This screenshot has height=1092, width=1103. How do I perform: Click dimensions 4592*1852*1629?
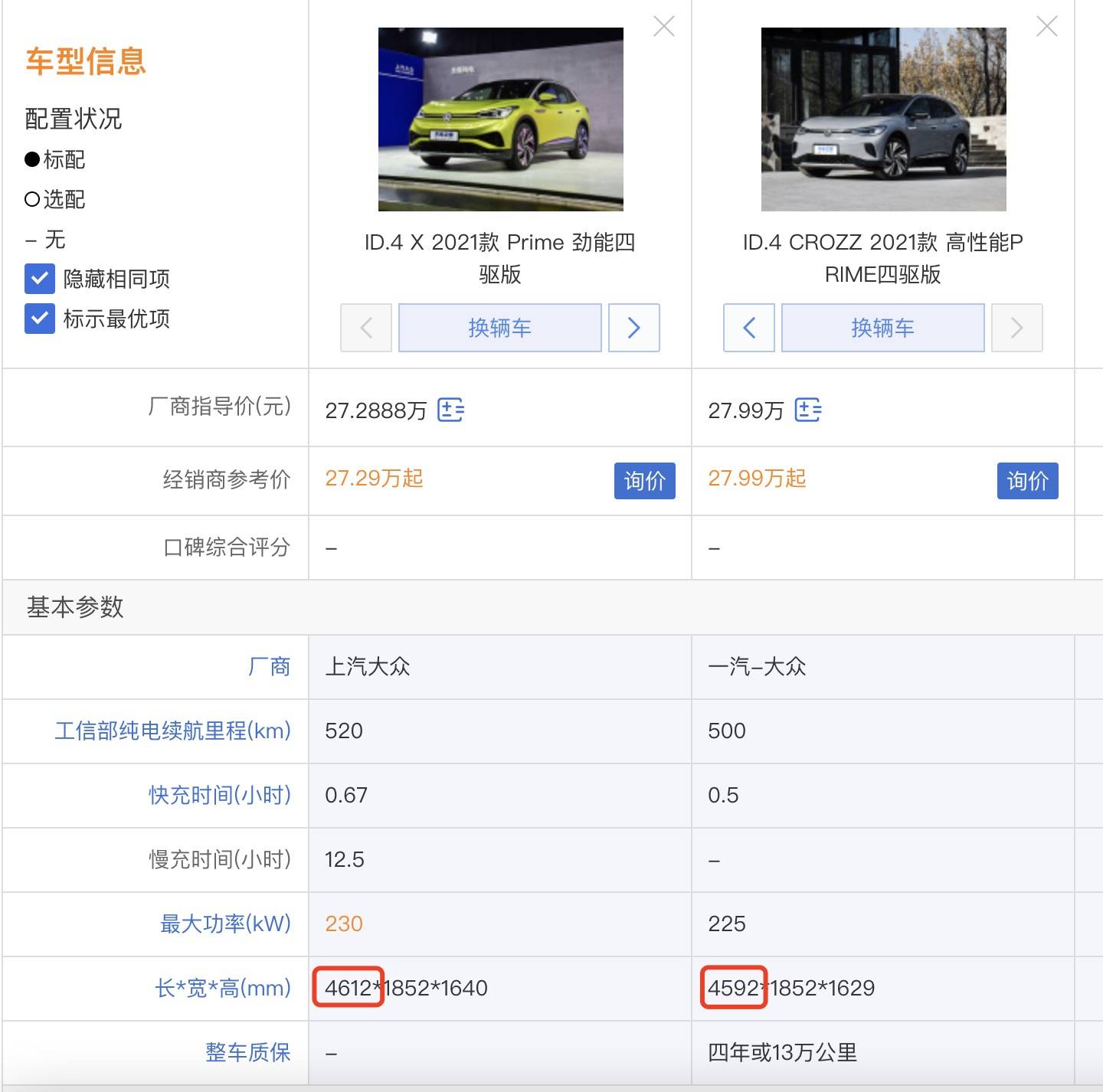click(791, 988)
